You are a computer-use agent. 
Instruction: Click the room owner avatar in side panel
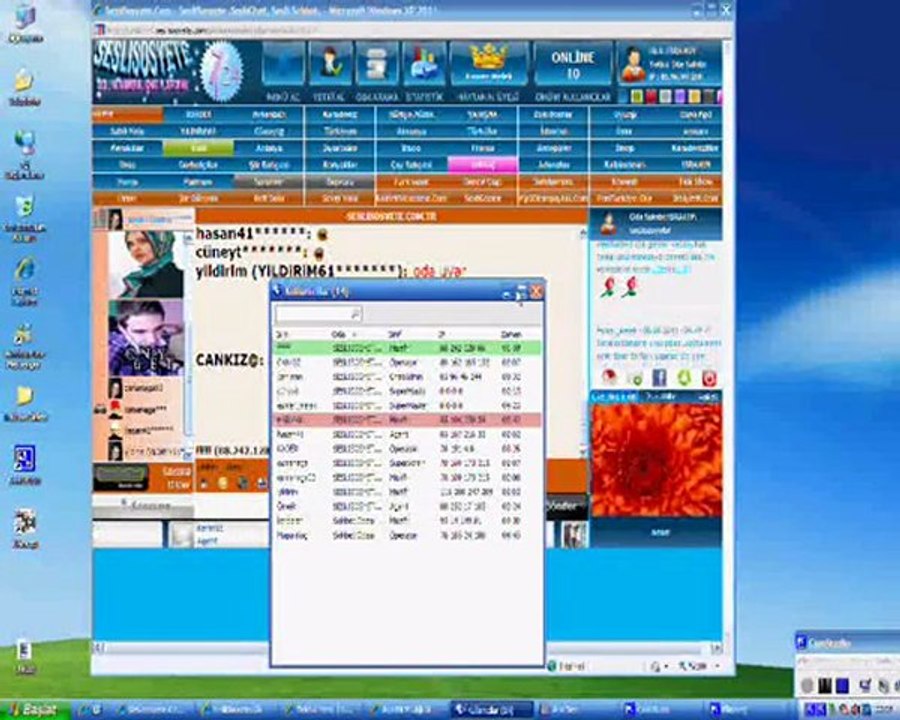(x=608, y=224)
